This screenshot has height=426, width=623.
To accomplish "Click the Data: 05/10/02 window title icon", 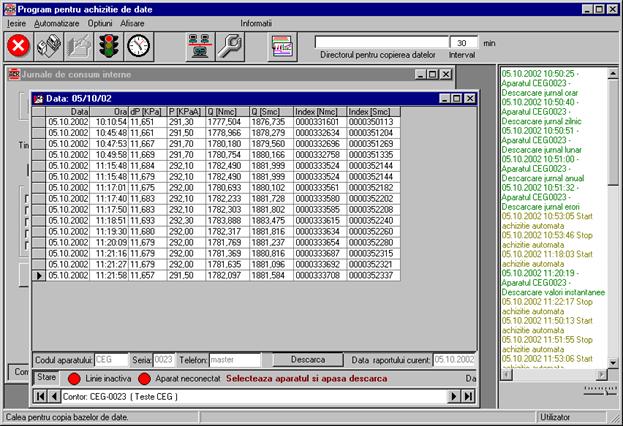I will [39, 99].
